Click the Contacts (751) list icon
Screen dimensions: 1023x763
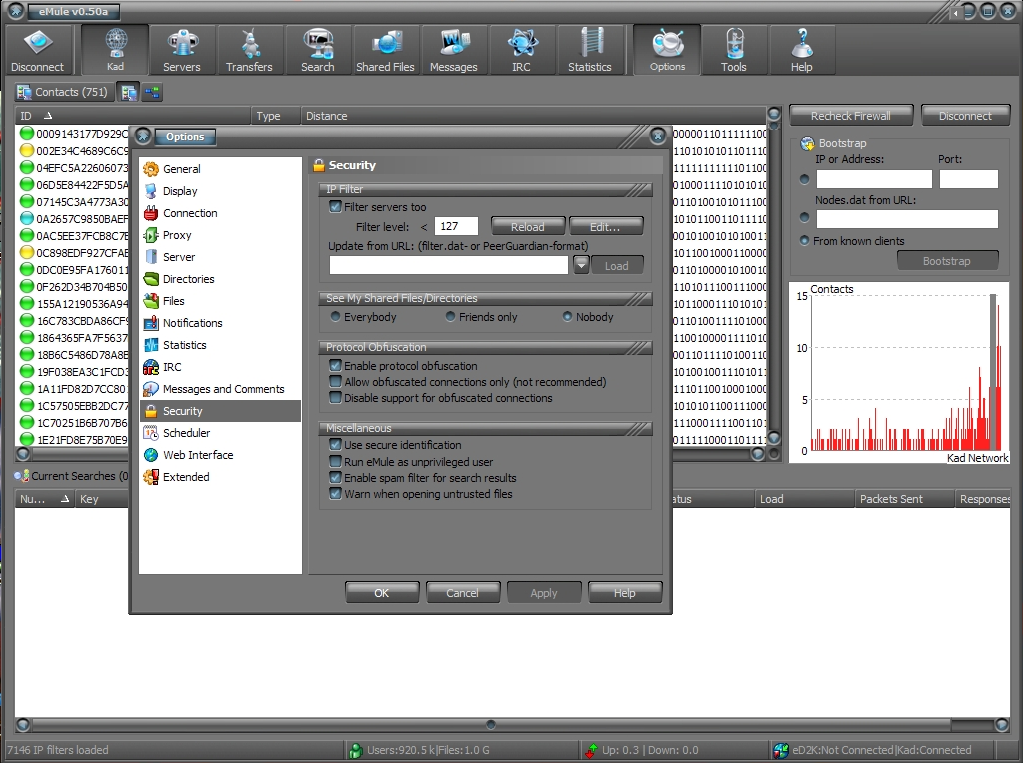point(24,92)
